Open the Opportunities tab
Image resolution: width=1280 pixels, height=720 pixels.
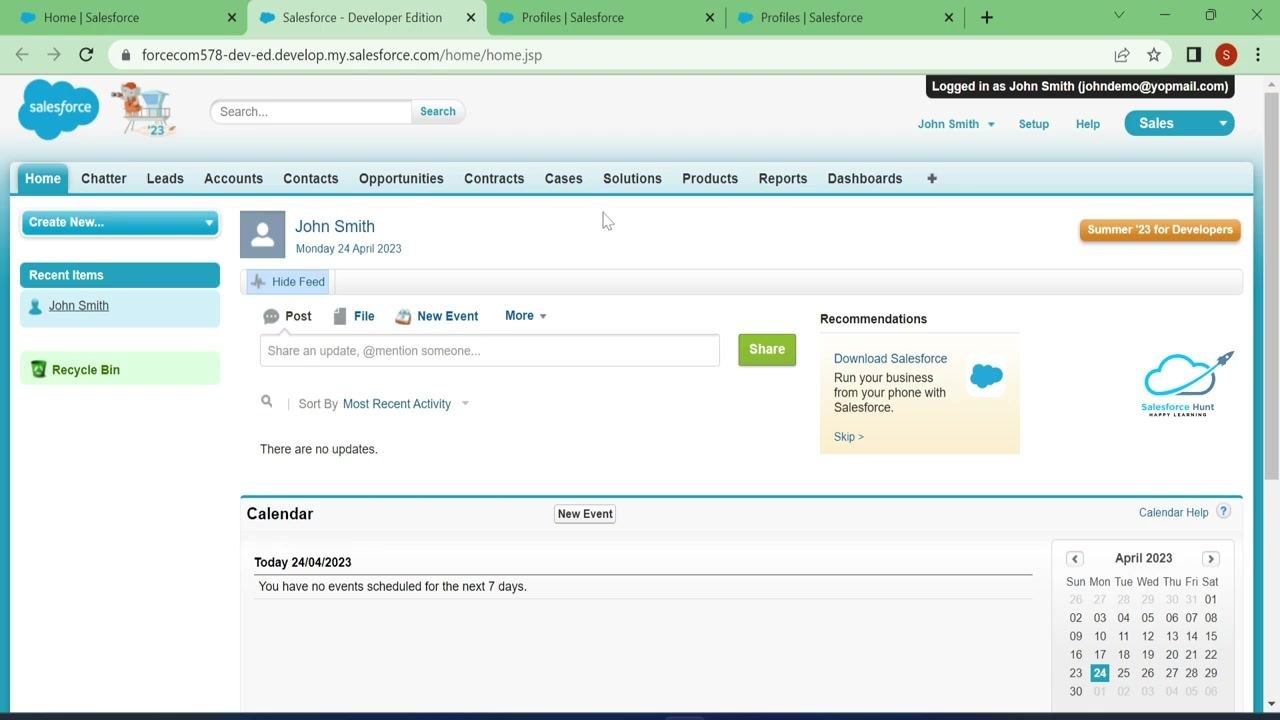click(401, 178)
